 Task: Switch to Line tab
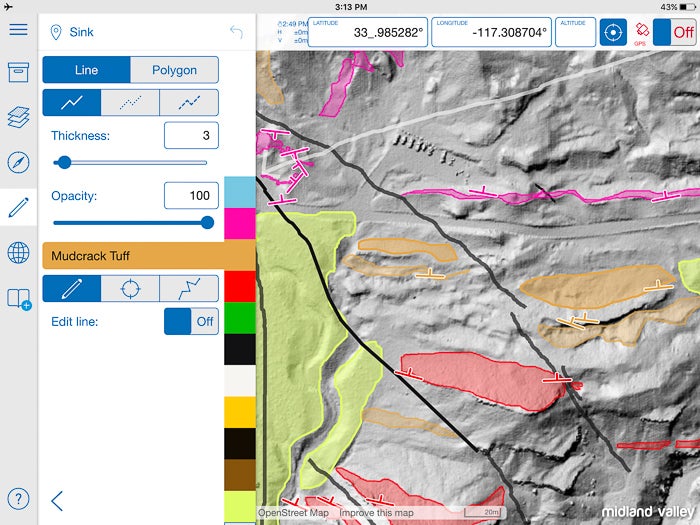click(x=86, y=70)
